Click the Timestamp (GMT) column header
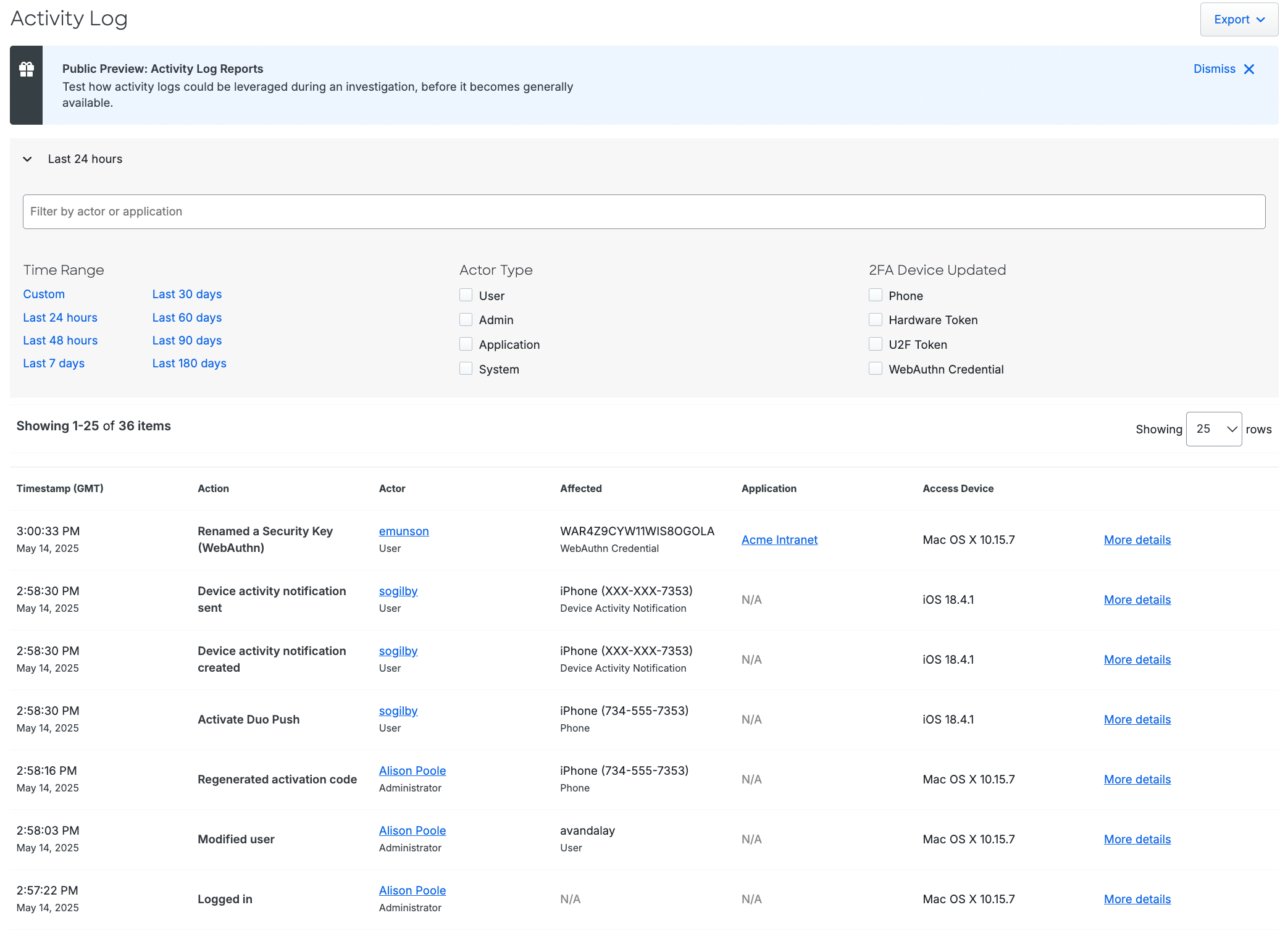This screenshot has width=1288, height=931. point(60,489)
